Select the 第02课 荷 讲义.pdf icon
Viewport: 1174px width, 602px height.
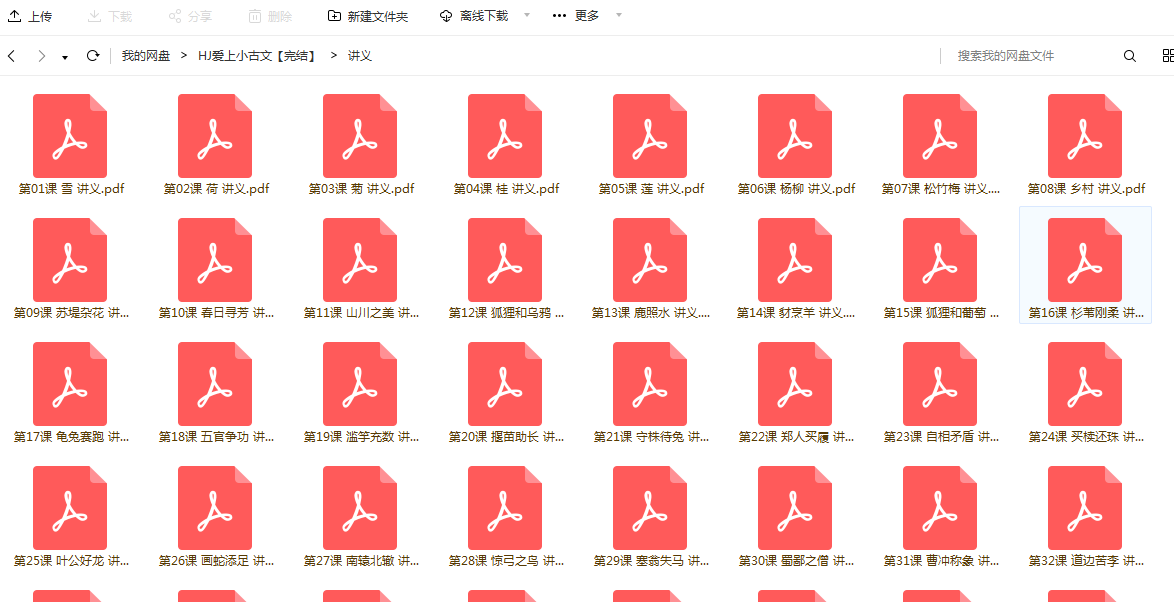coord(215,136)
